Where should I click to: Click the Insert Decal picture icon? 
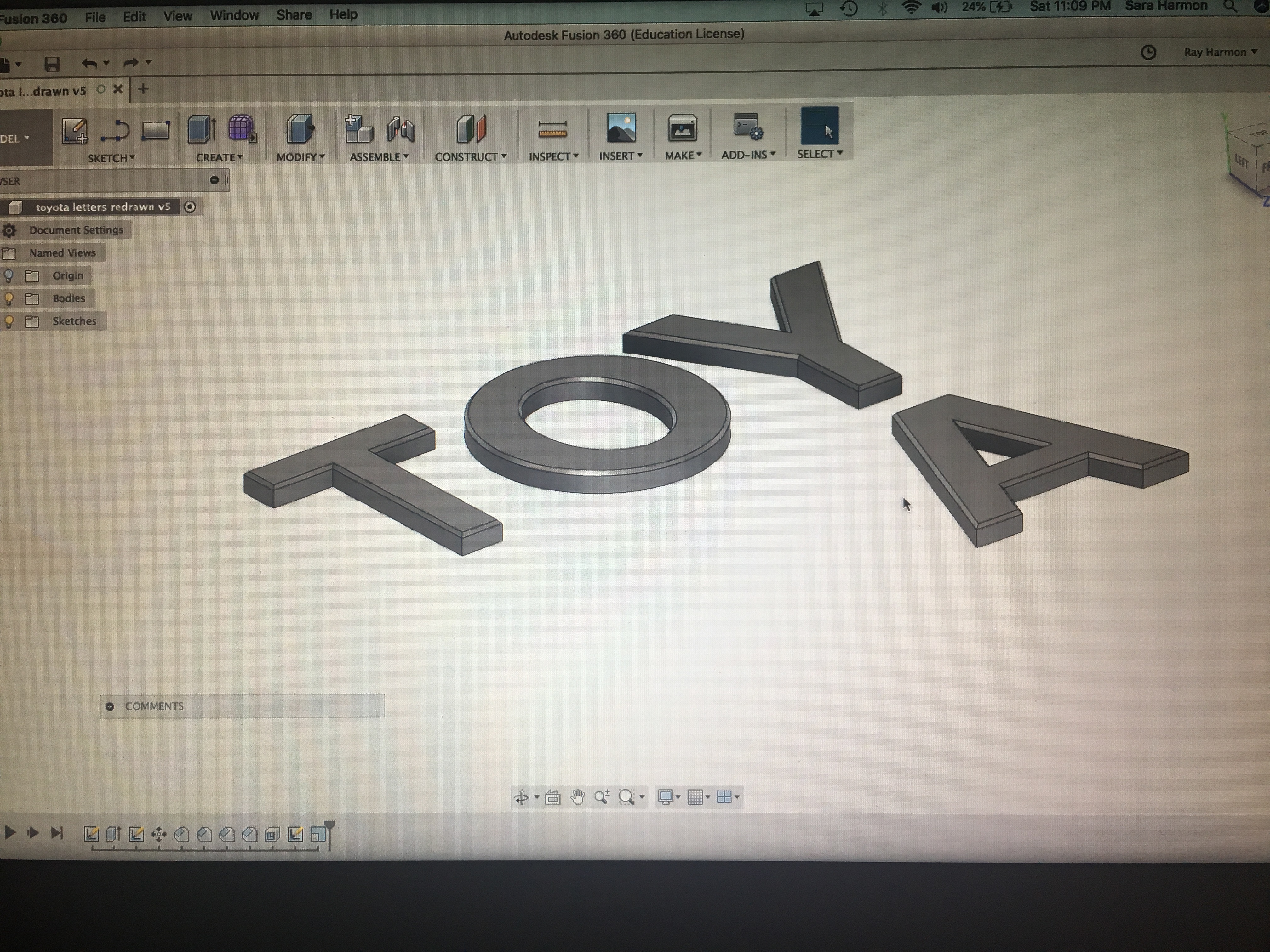621,127
